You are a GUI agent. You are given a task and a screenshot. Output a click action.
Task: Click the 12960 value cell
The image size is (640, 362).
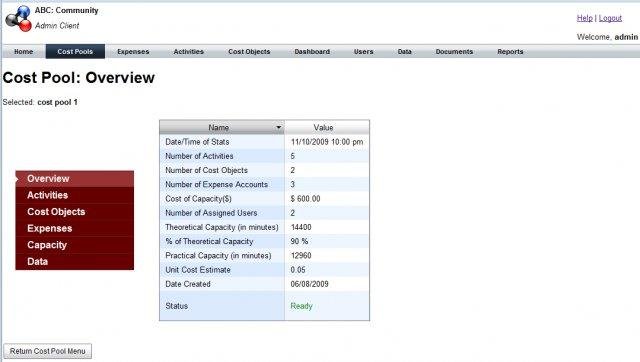327,256
